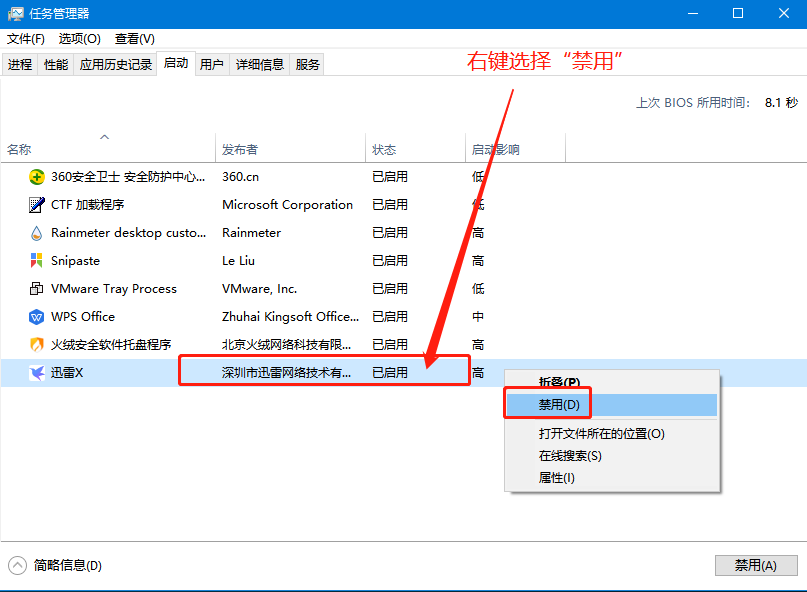
Task: Click publisher Le Liu cell
Action: pyautogui.click(x=238, y=260)
